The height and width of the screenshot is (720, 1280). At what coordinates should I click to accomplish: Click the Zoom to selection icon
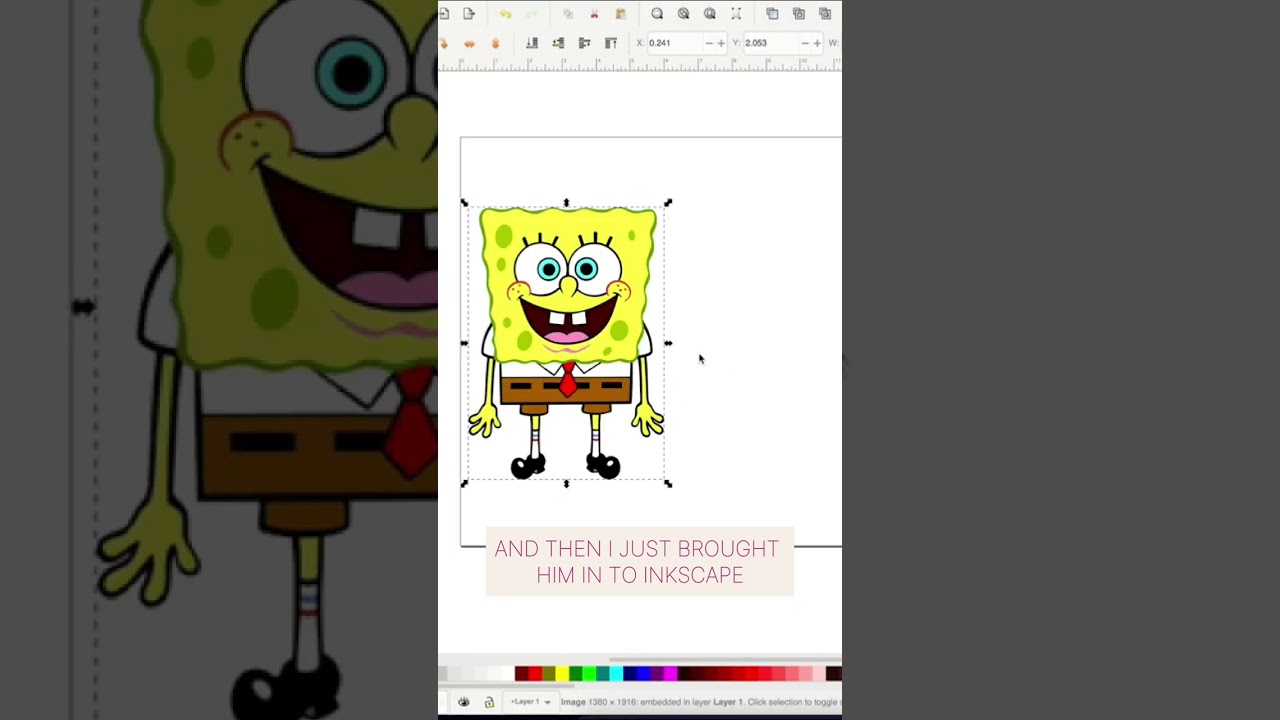pyautogui.click(x=657, y=14)
